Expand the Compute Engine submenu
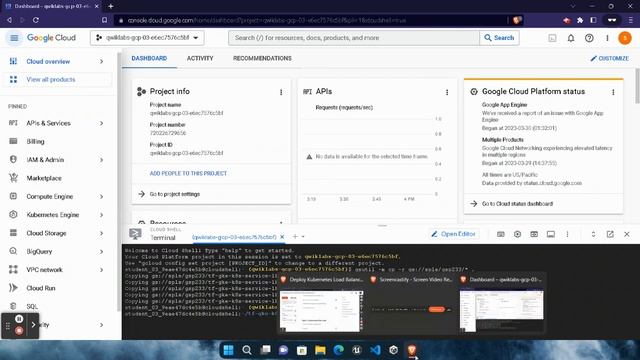Screen dimensions: 640x360 tap(101, 197)
